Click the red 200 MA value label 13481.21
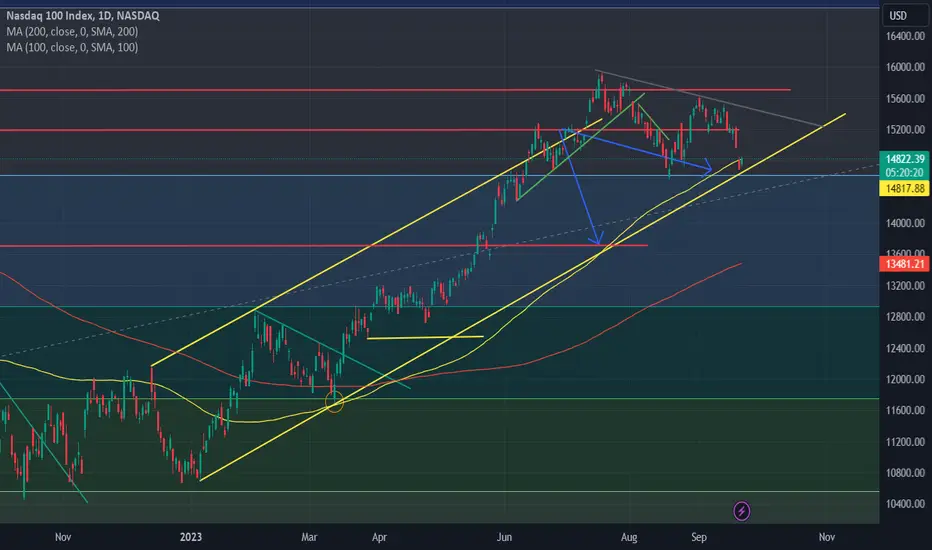Image resolution: width=932 pixels, height=550 pixels. point(905,264)
